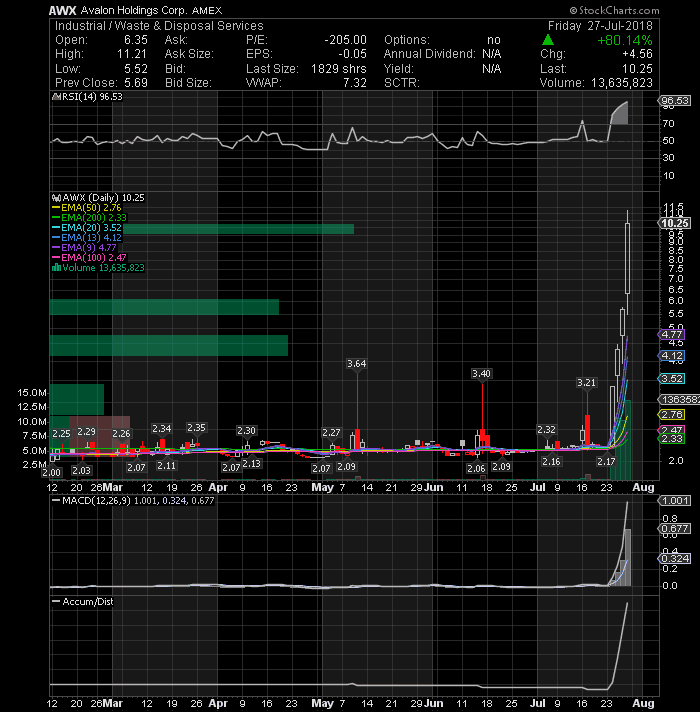Click the VWAP value 7.32
The image size is (700, 712).
click(355, 83)
